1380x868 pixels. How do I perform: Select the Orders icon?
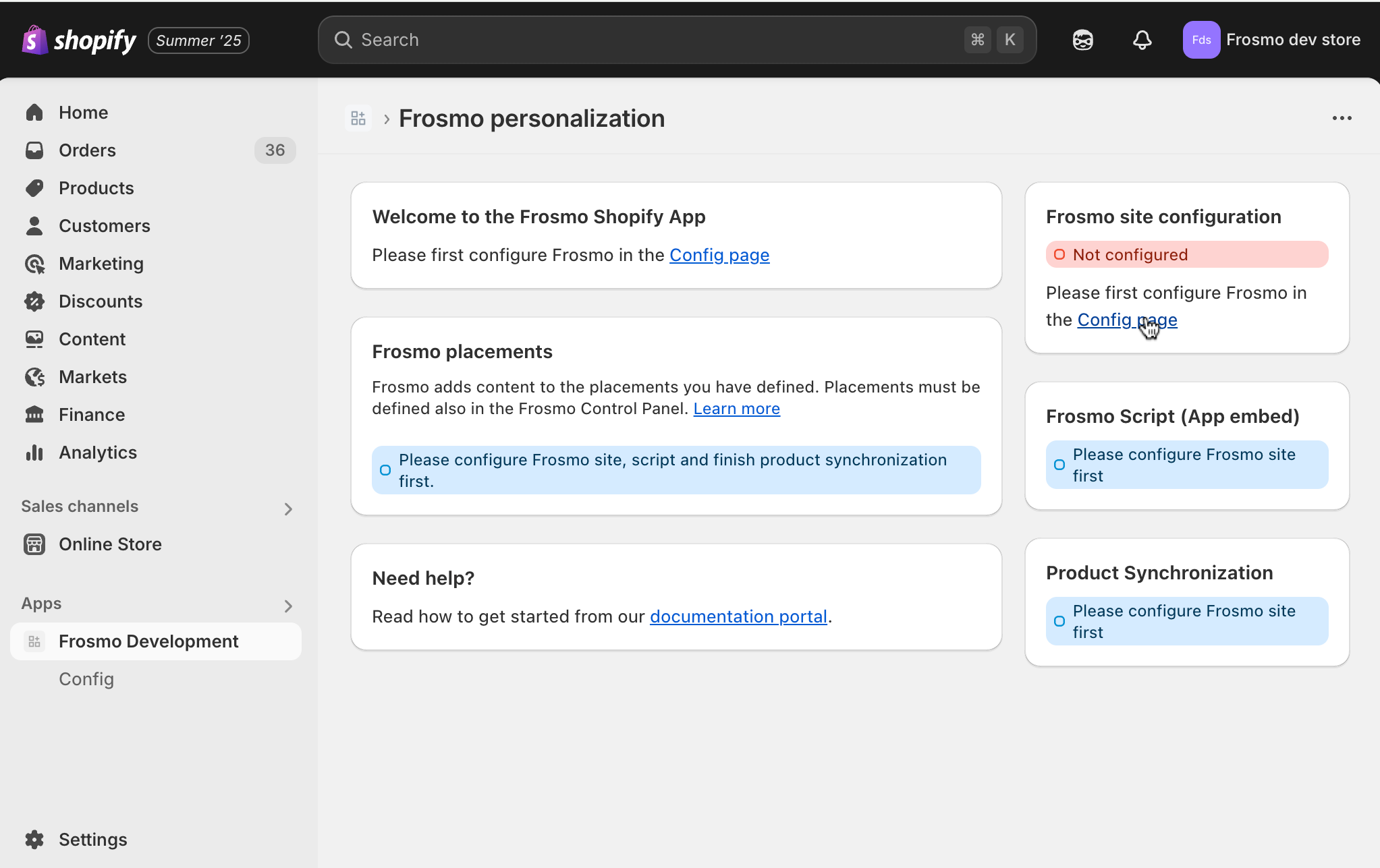pyautogui.click(x=34, y=150)
